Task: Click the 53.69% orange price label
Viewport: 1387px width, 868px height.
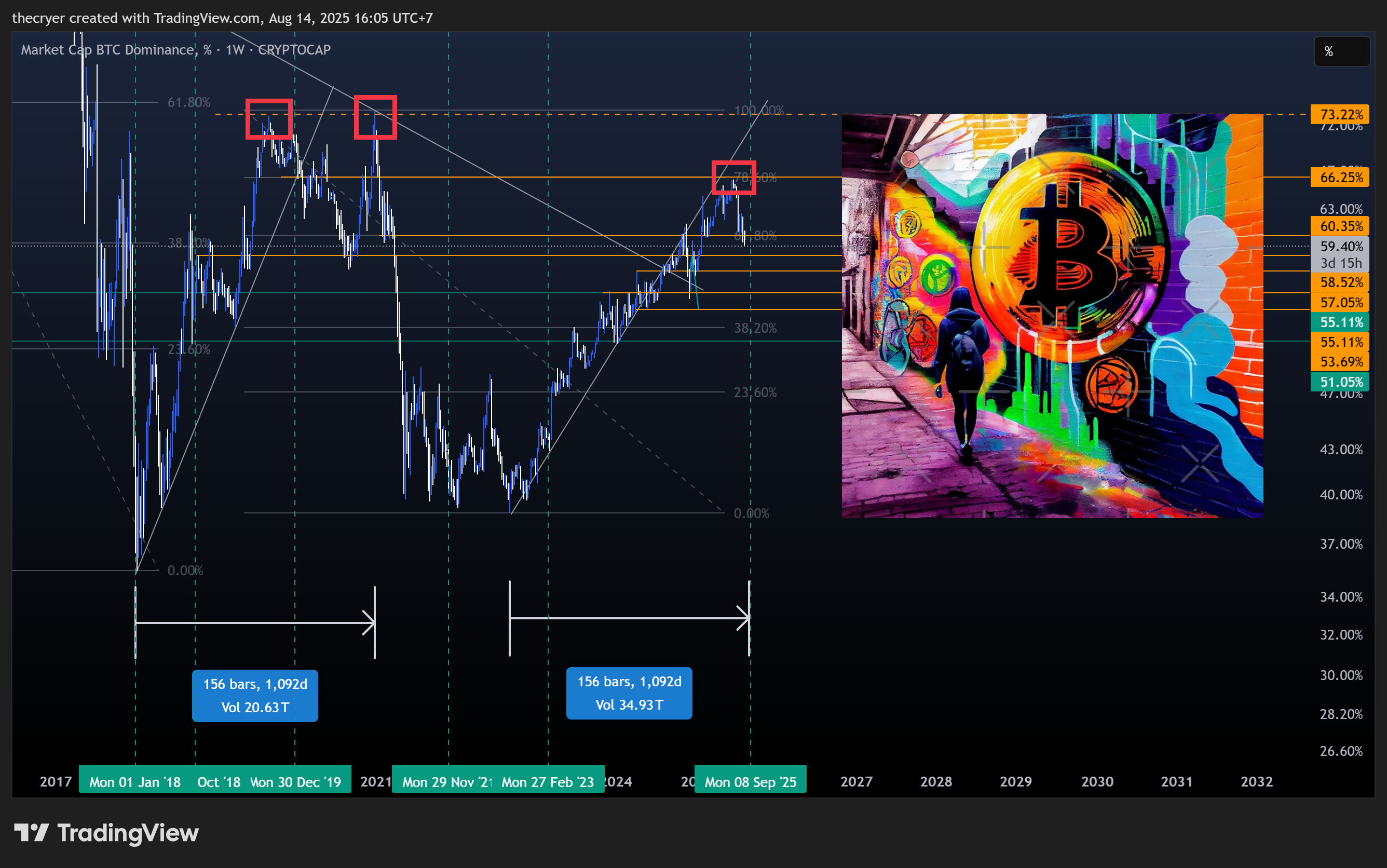Action: [x=1340, y=362]
